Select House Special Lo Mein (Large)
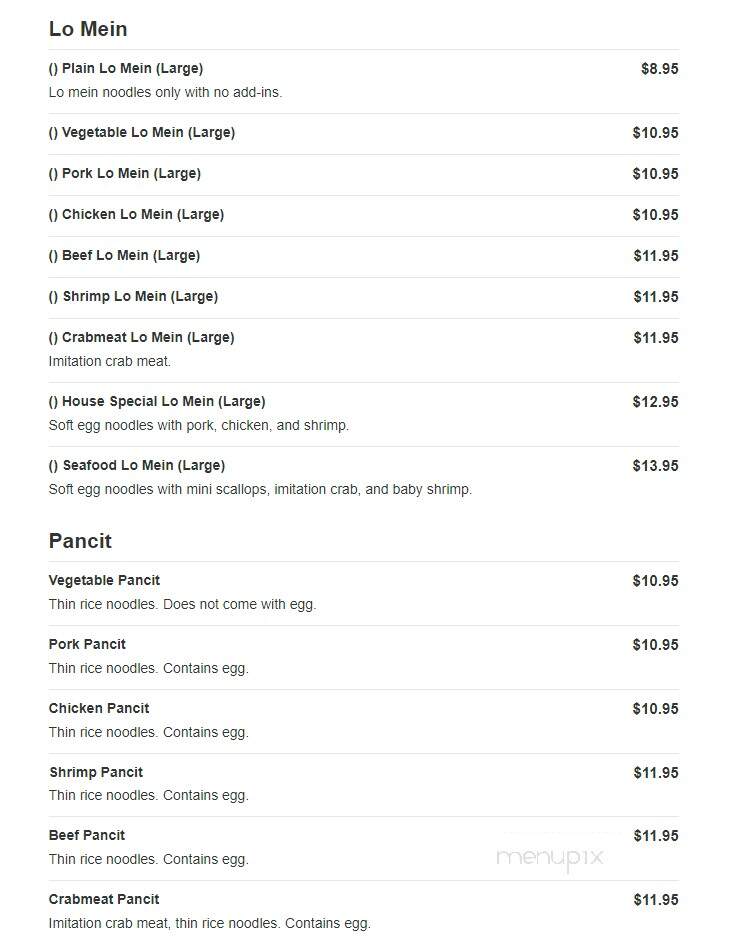 pyautogui.click(x=363, y=414)
